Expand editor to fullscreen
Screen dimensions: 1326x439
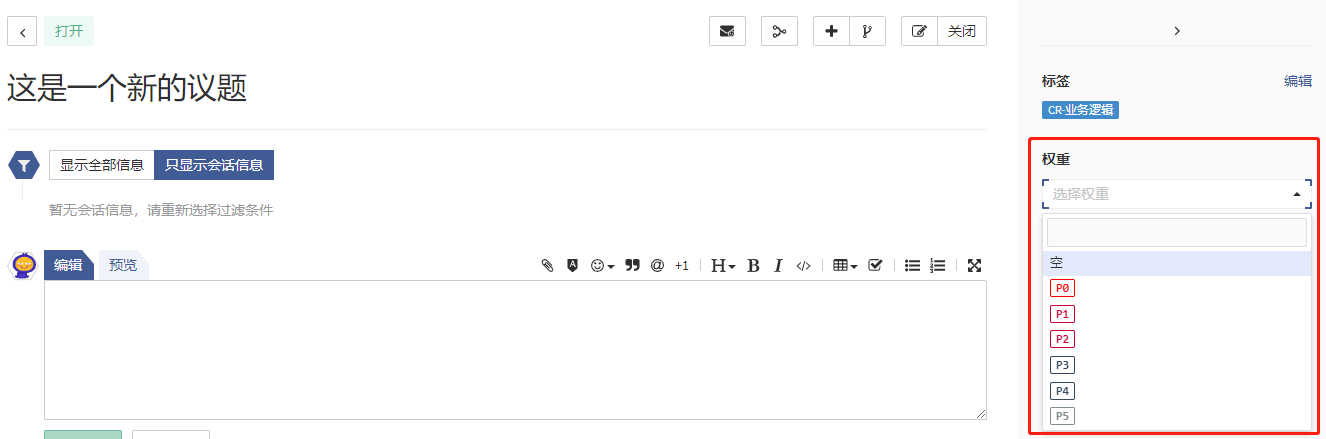click(x=974, y=266)
